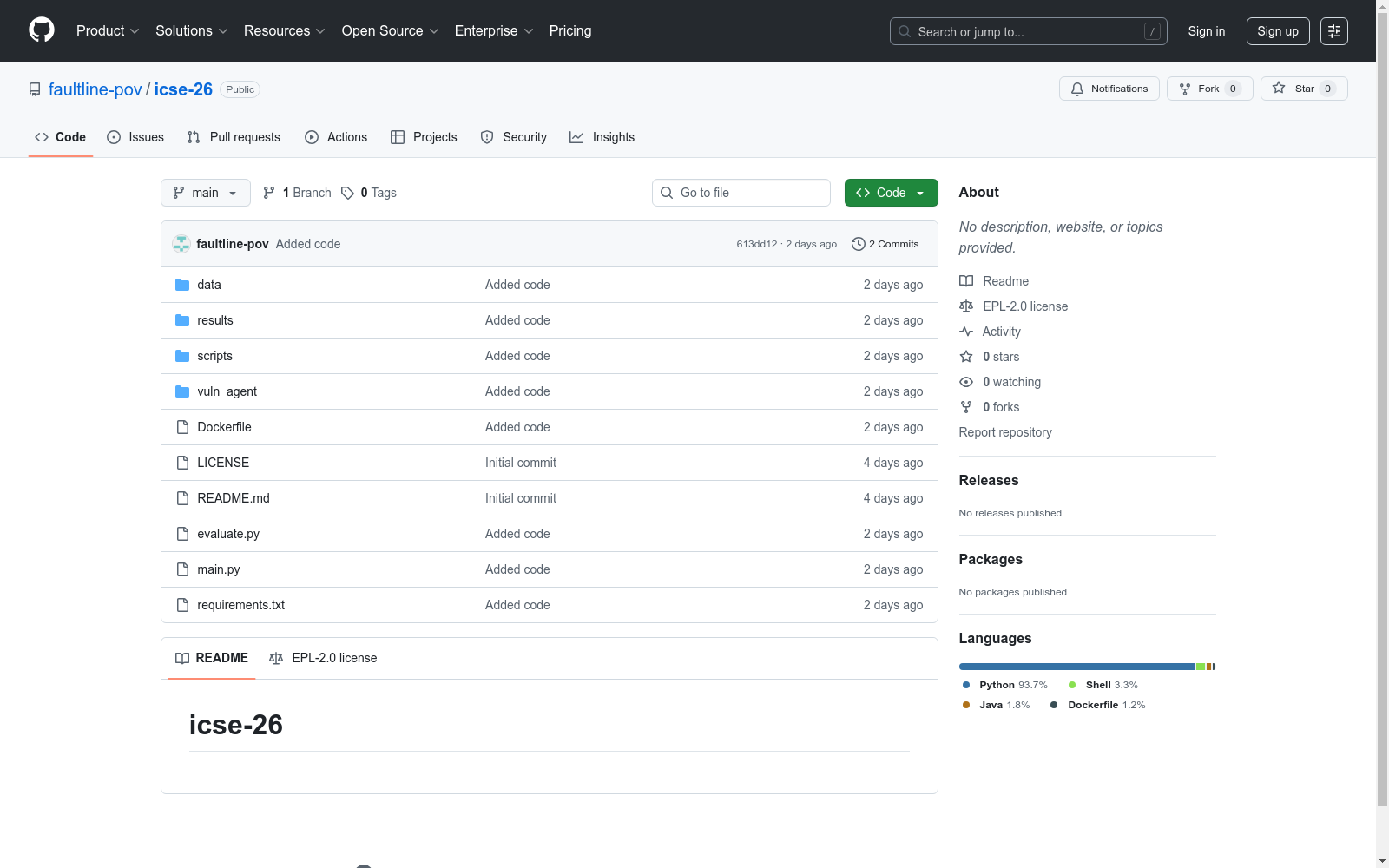Click the Activity pulse icon

966,332
